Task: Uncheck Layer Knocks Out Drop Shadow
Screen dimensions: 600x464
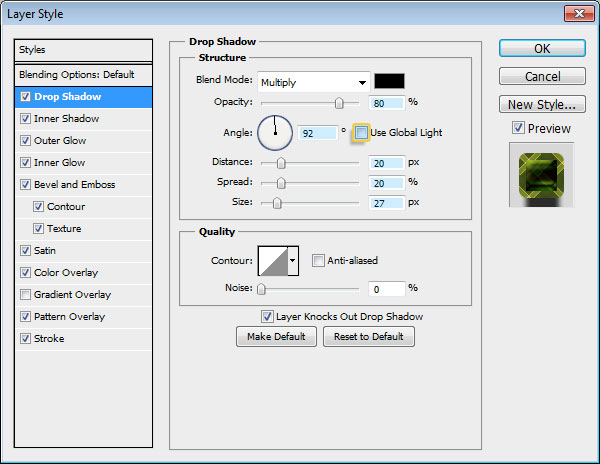Action: tap(267, 316)
